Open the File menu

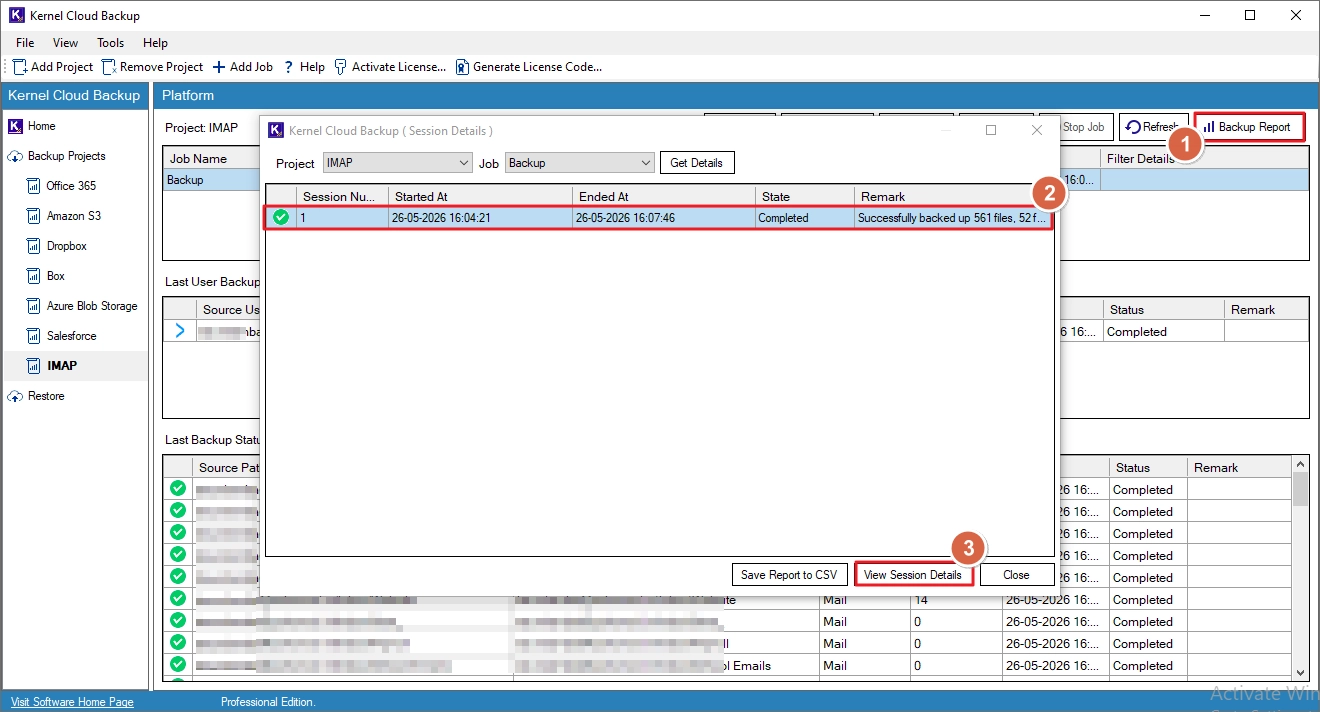click(25, 43)
